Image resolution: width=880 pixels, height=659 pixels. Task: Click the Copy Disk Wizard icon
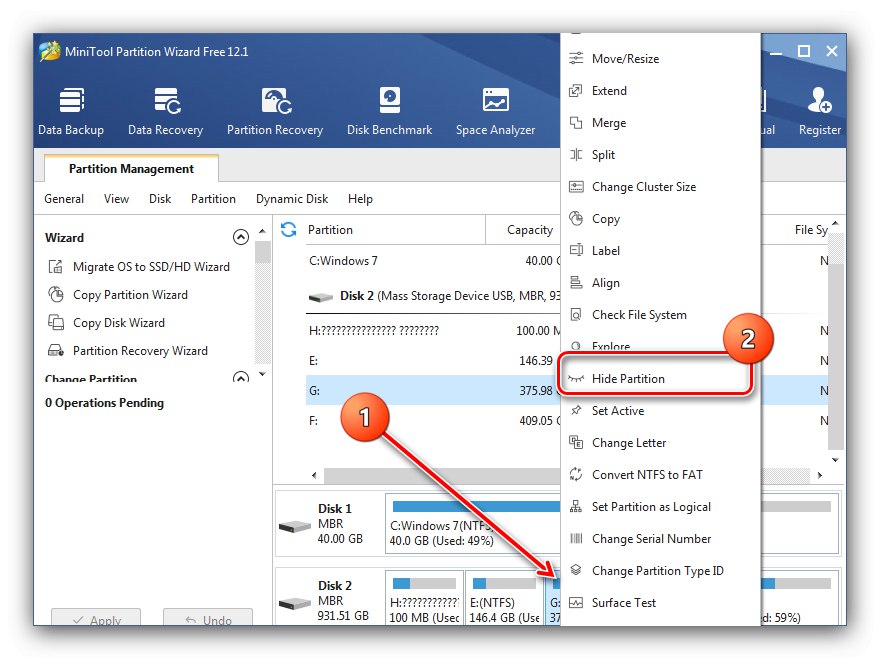pos(56,323)
